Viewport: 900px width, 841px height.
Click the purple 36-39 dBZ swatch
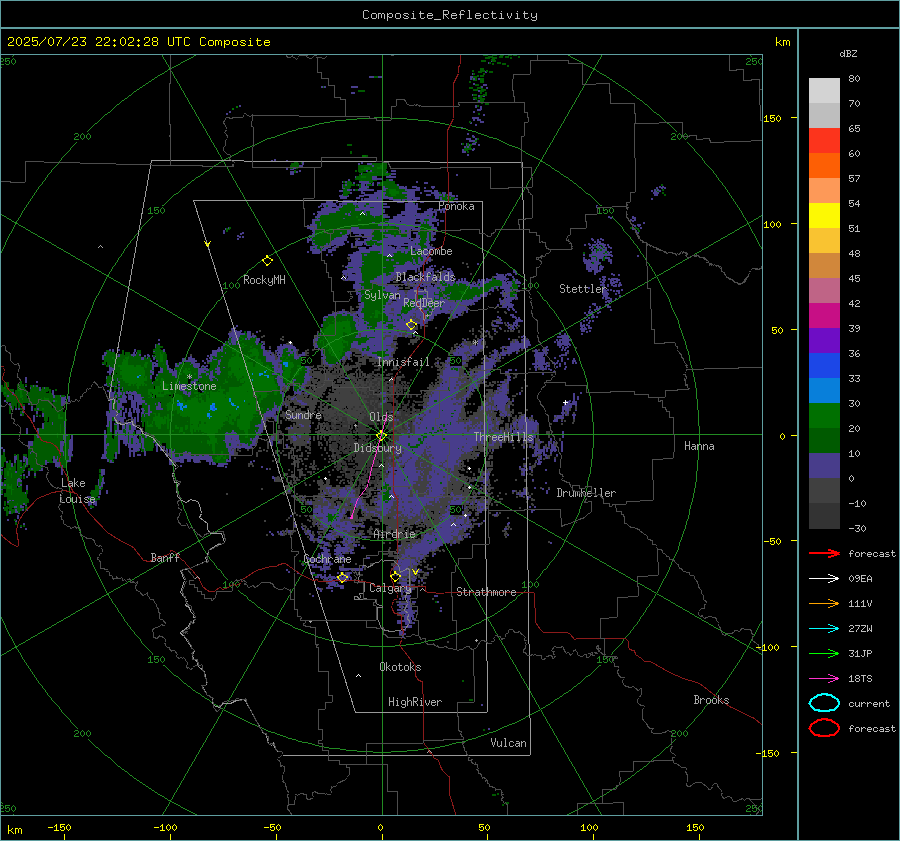click(824, 341)
